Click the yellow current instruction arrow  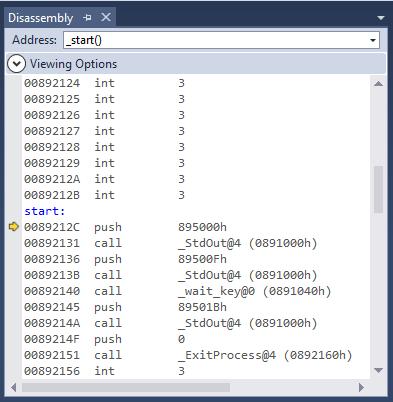pos(14,227)
